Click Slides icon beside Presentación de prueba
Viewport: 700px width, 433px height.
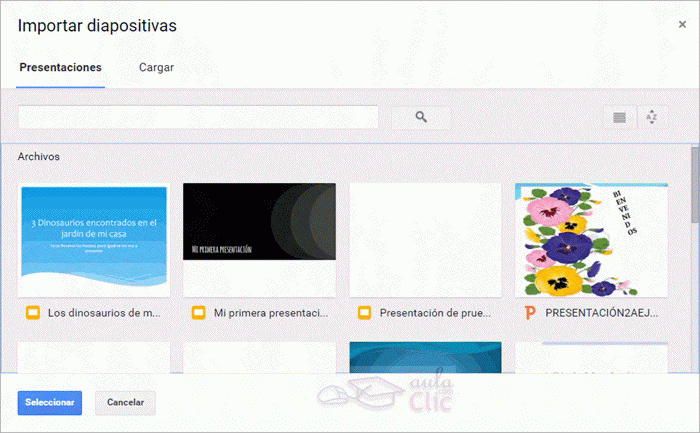click(x=364, y=312)
